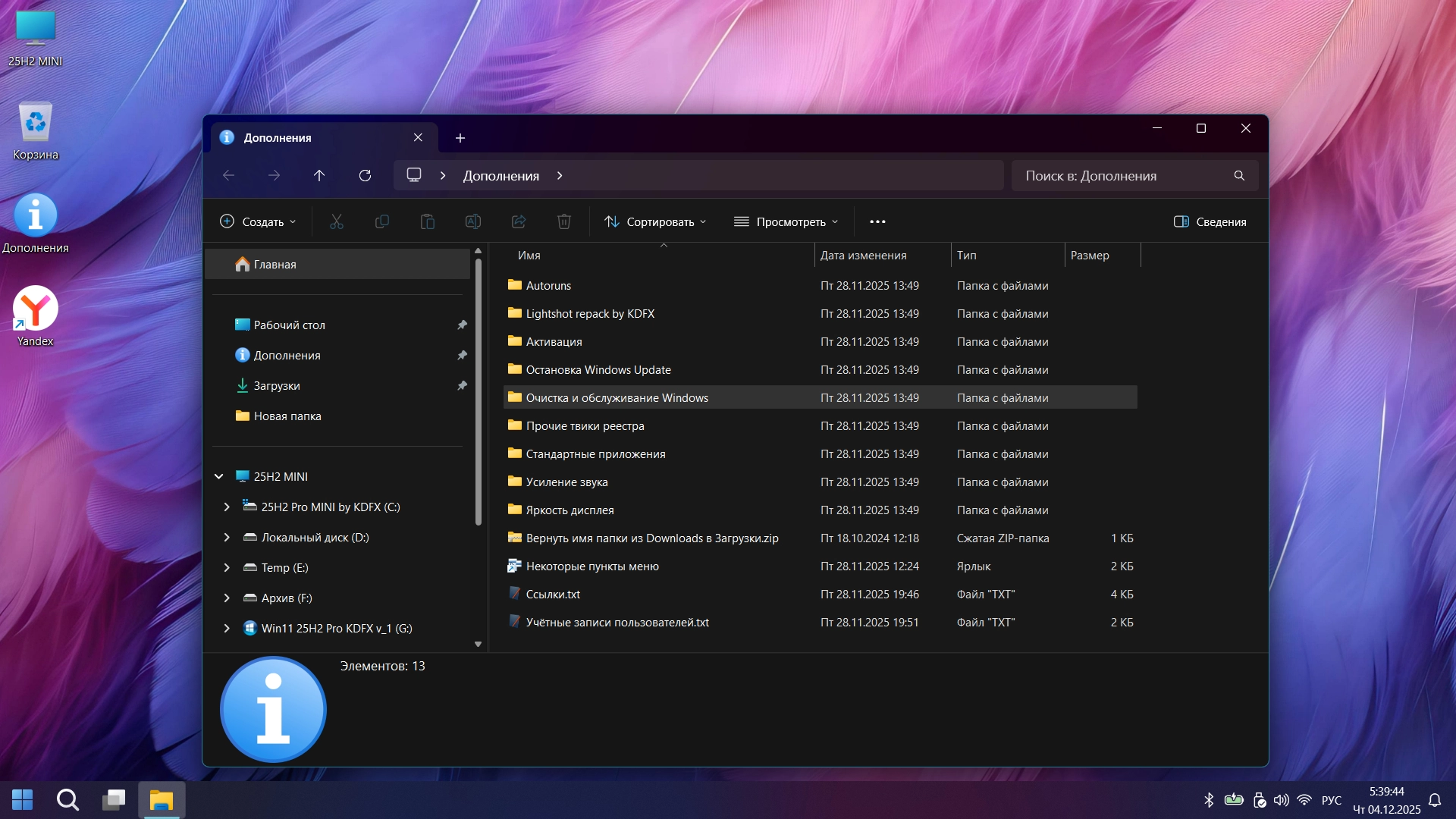Click the Share icon in toolbar
This screenshot has height=819, width=1456.
519,221
